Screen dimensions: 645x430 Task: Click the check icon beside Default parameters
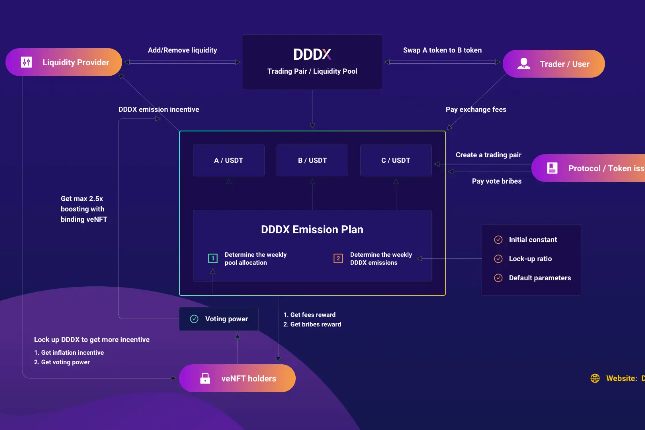[498, 278]
